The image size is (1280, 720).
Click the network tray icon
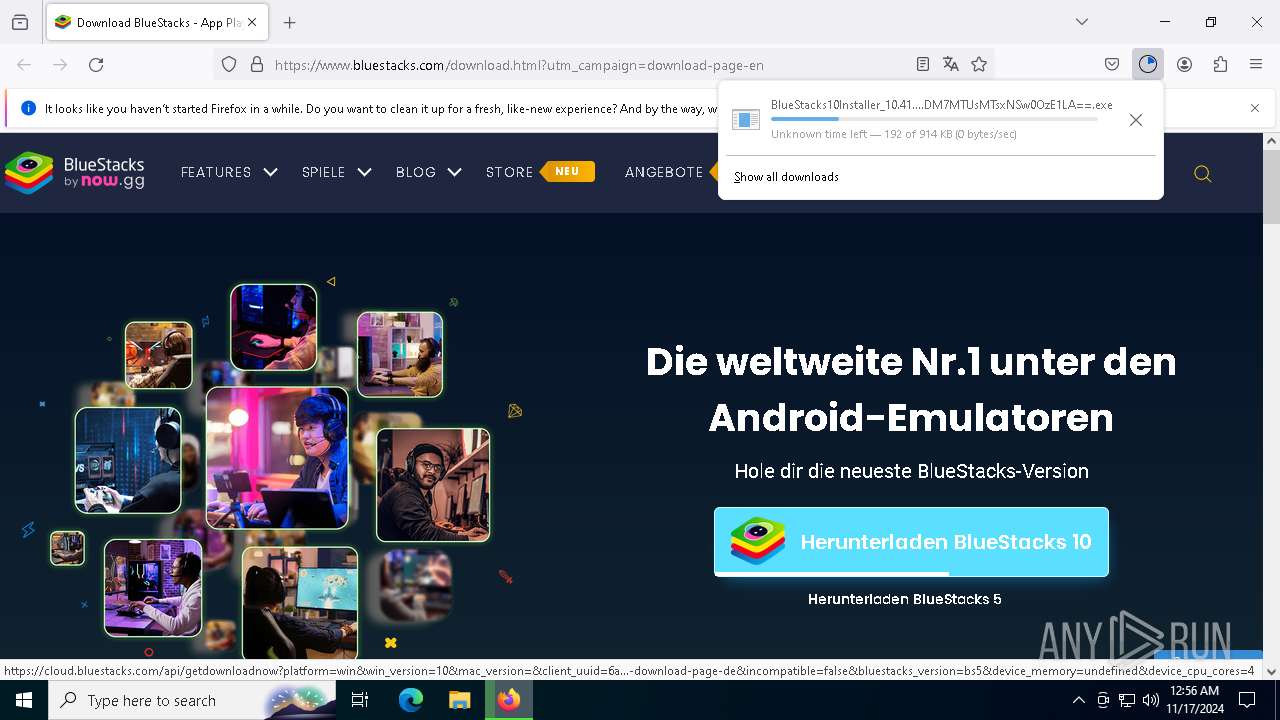coord(1127,700)
